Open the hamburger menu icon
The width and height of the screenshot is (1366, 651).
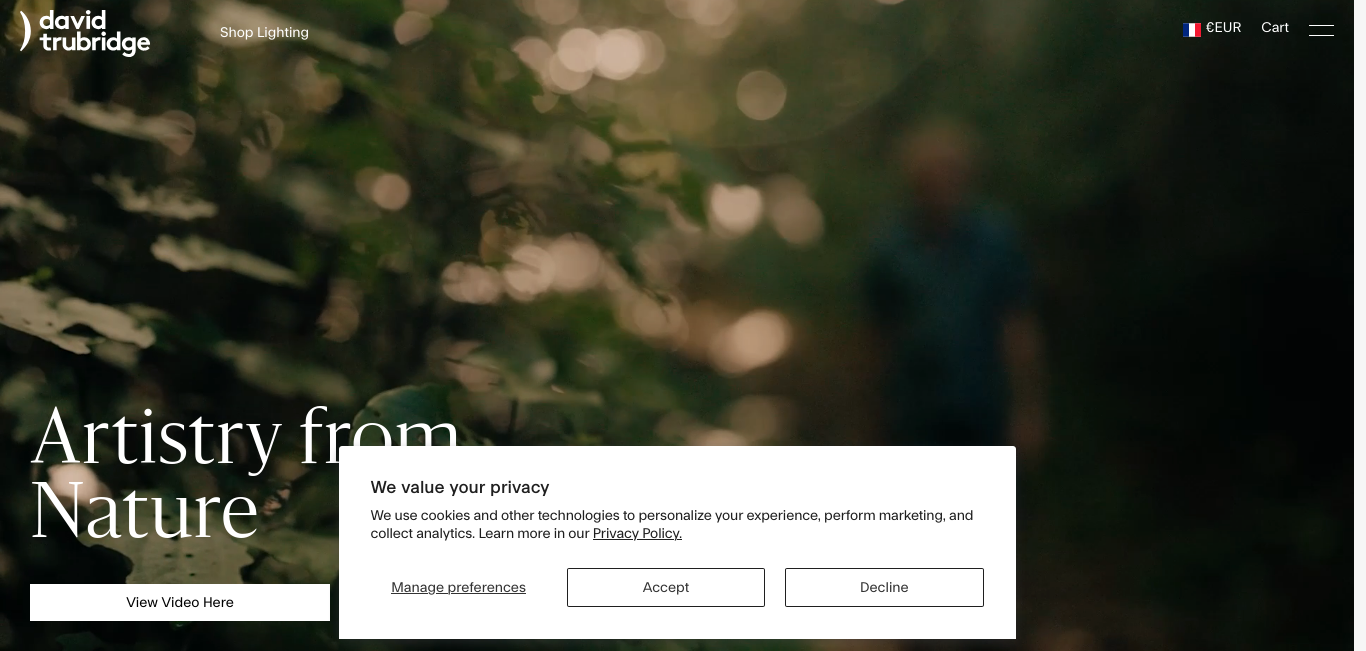(x=1321, y=30)
